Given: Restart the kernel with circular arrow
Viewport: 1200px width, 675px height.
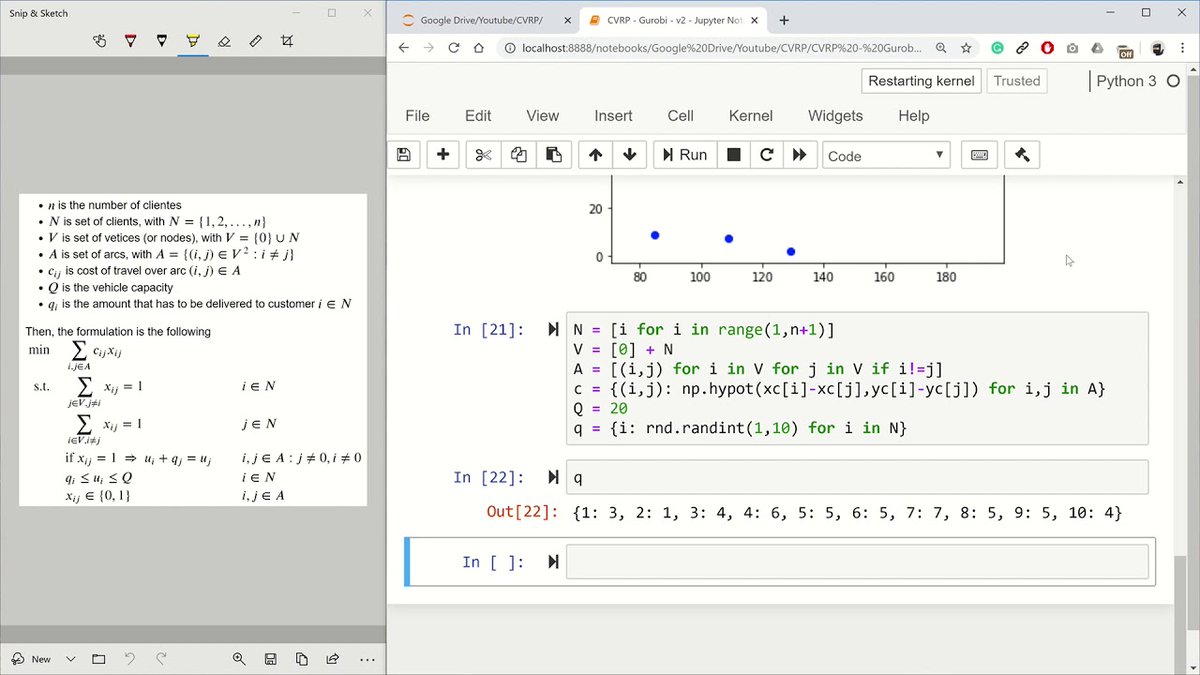Looking at the screenshot, I should (767, 155).
